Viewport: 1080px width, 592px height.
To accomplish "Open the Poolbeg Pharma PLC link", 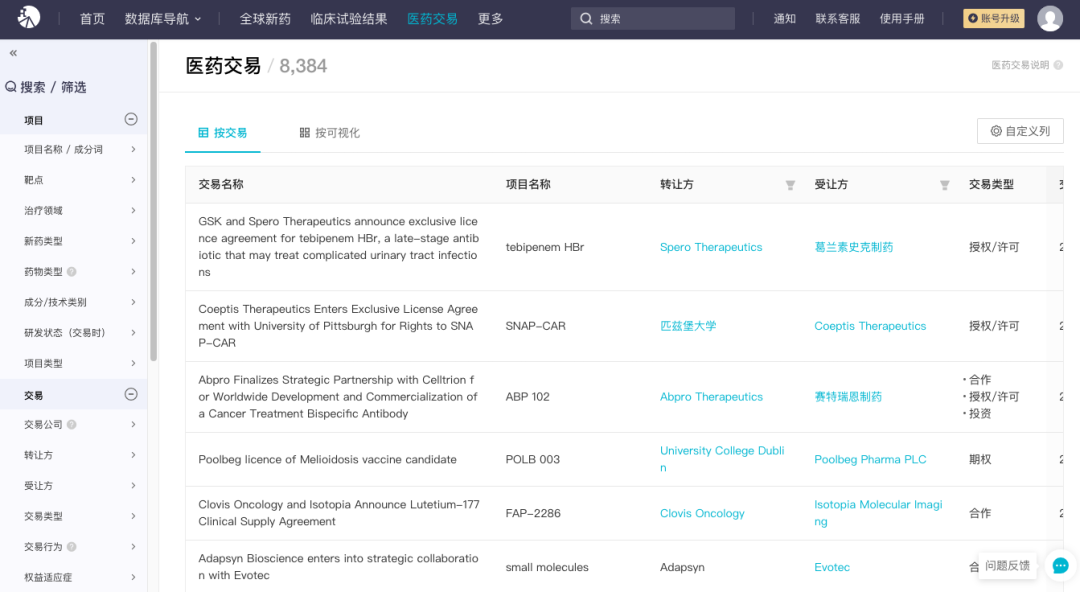I will click(870, 460).
